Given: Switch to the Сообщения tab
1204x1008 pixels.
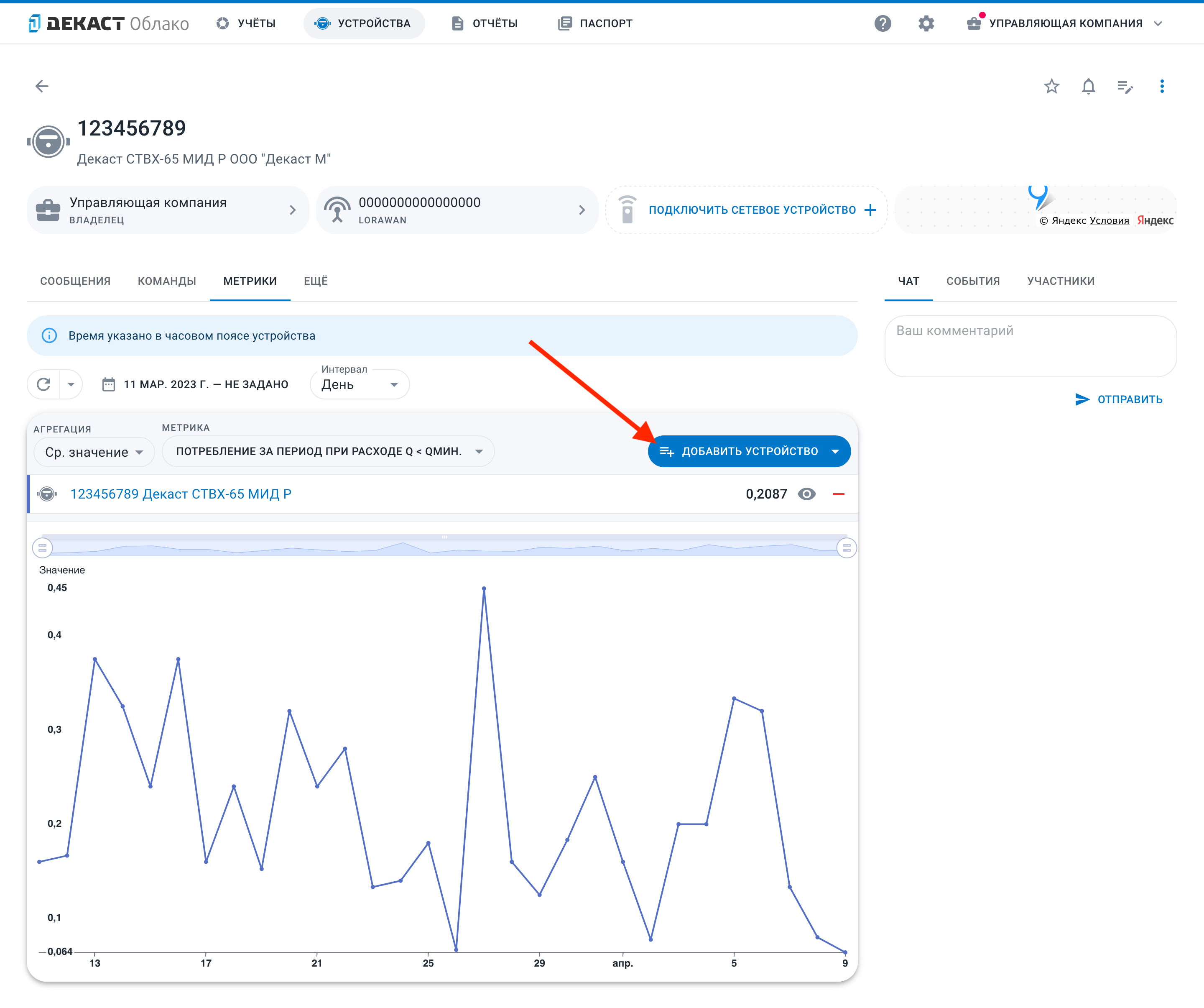Looking at the screenshot, I should (75, 281).
